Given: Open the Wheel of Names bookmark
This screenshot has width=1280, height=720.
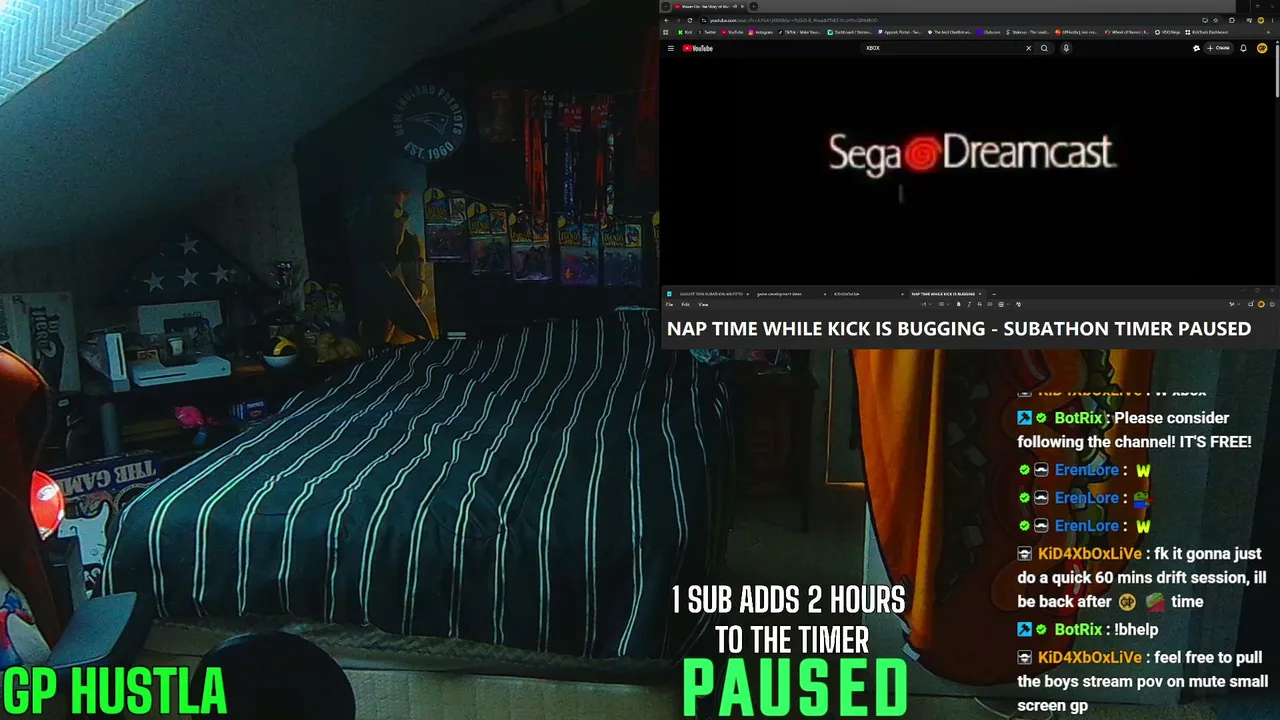Looking at the screenshot, I should point(1127,32).
